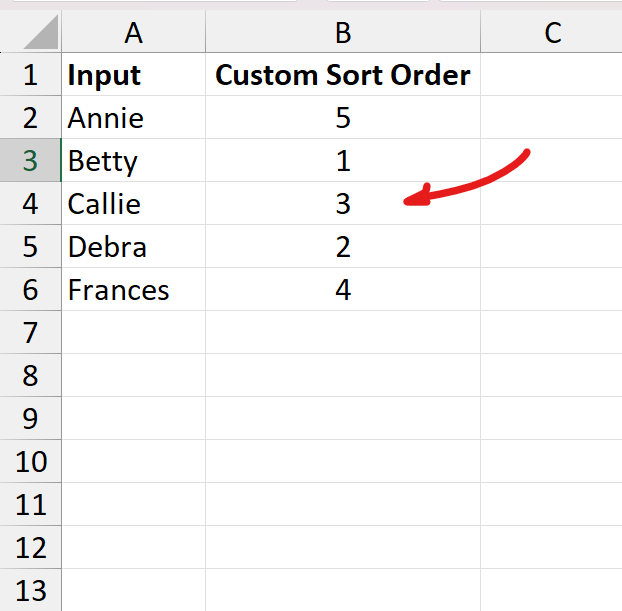
Task: Select row 3 header
Action: coord(30,161)
